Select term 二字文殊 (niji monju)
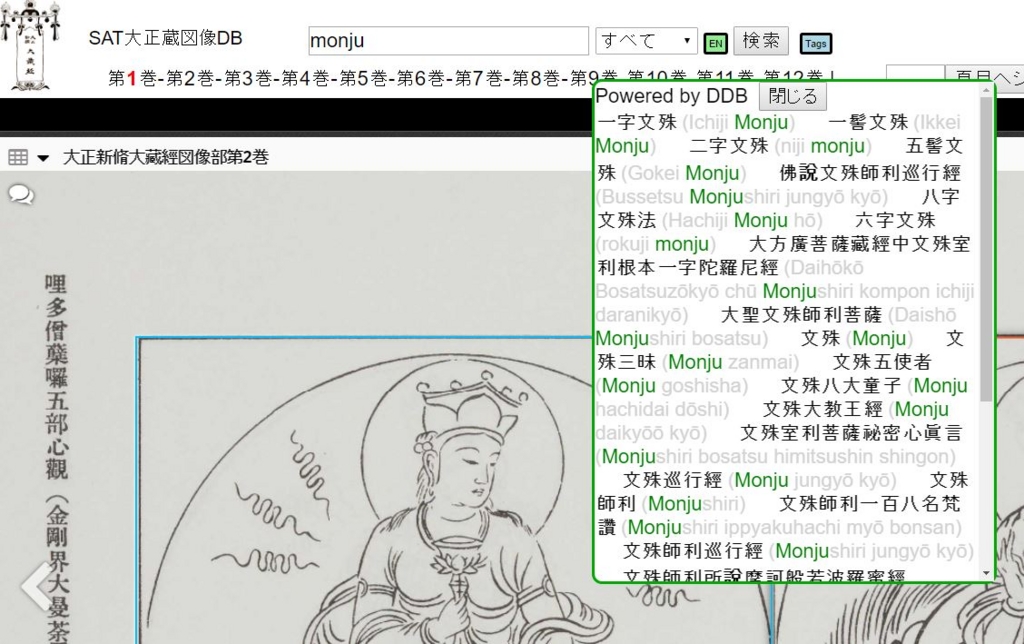 click(x=780, y=146)
